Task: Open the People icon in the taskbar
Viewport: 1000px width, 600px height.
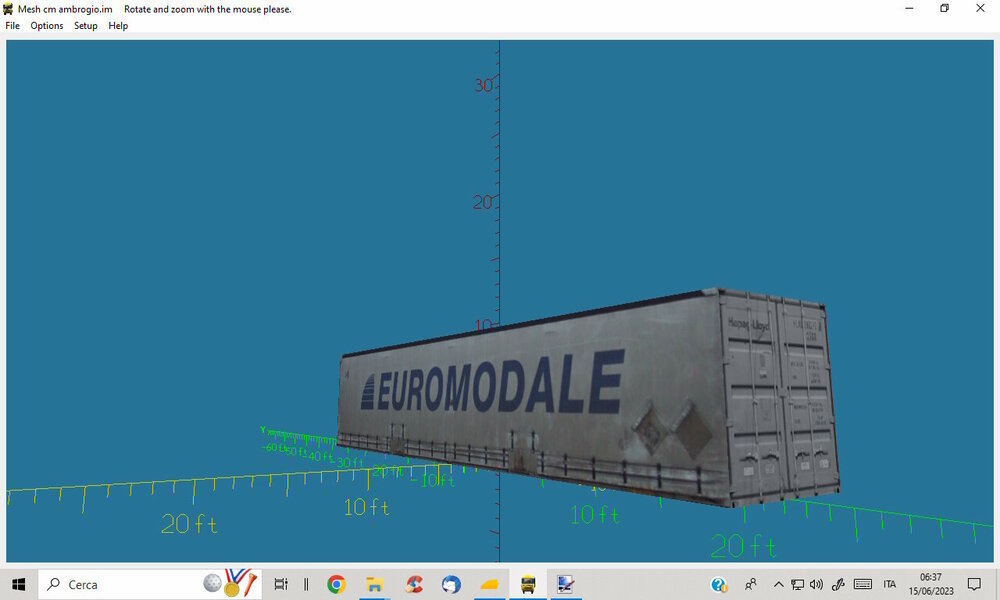Action: pos(751,584)
